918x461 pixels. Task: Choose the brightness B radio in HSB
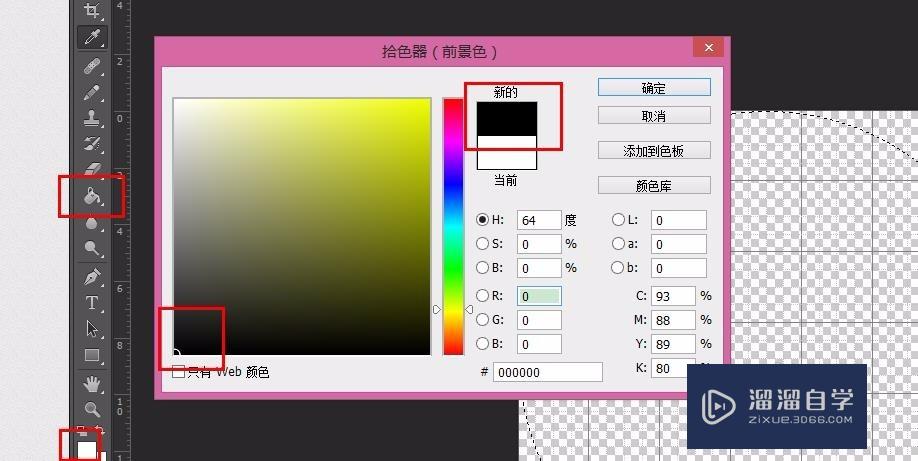point(482,267)
